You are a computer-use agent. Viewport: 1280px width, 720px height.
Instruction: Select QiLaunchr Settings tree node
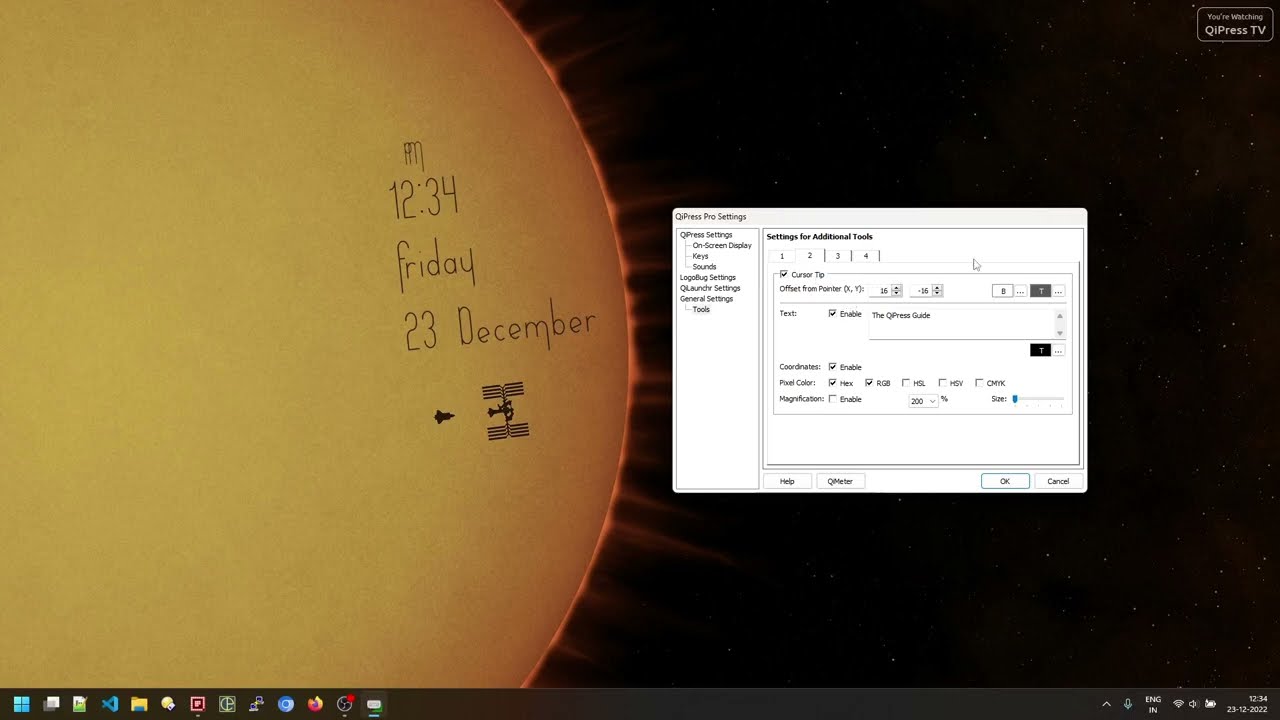click(x=710, y=288)
